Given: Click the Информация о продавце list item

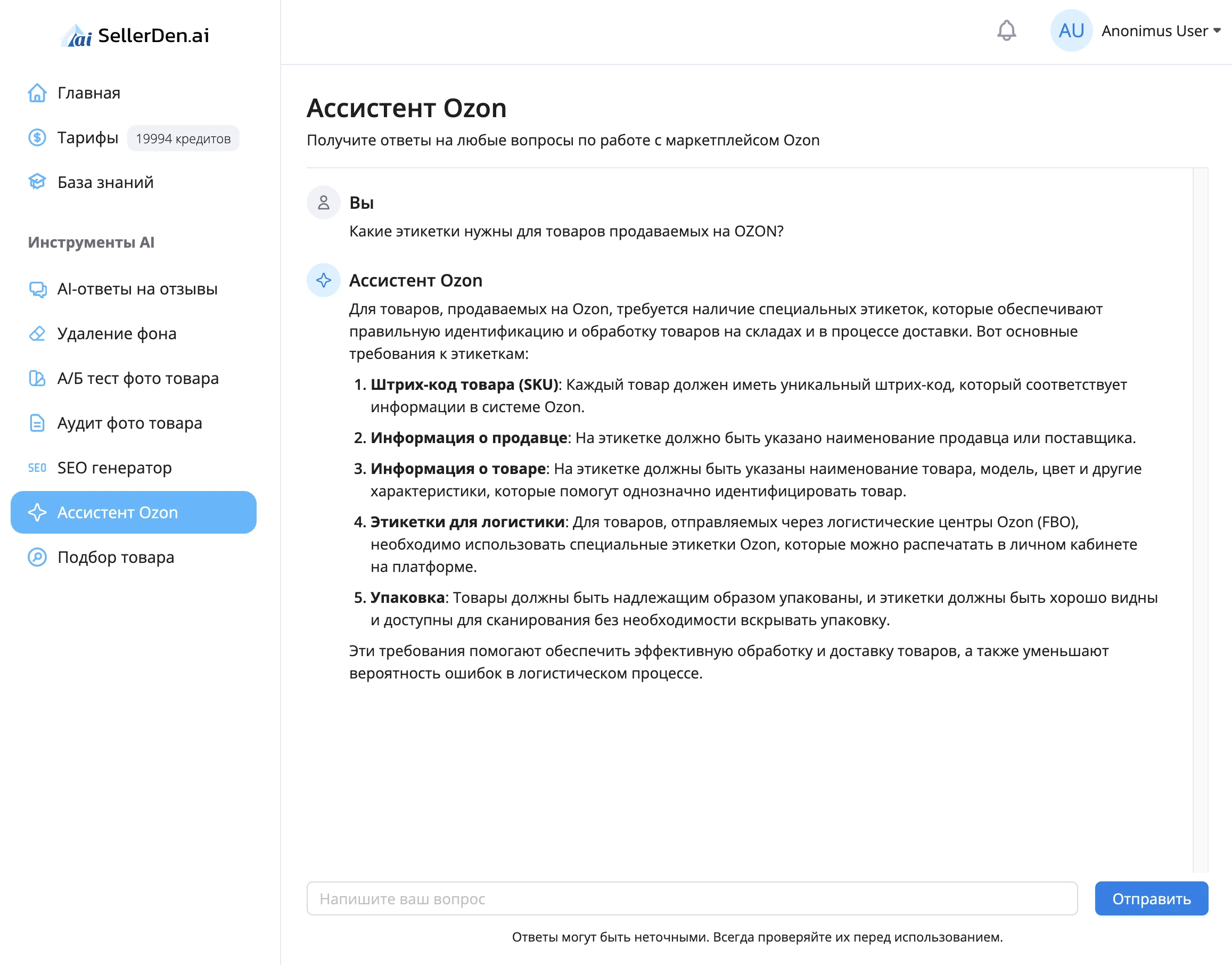Looking at the screenshot, I should click(x=744, y=438).
